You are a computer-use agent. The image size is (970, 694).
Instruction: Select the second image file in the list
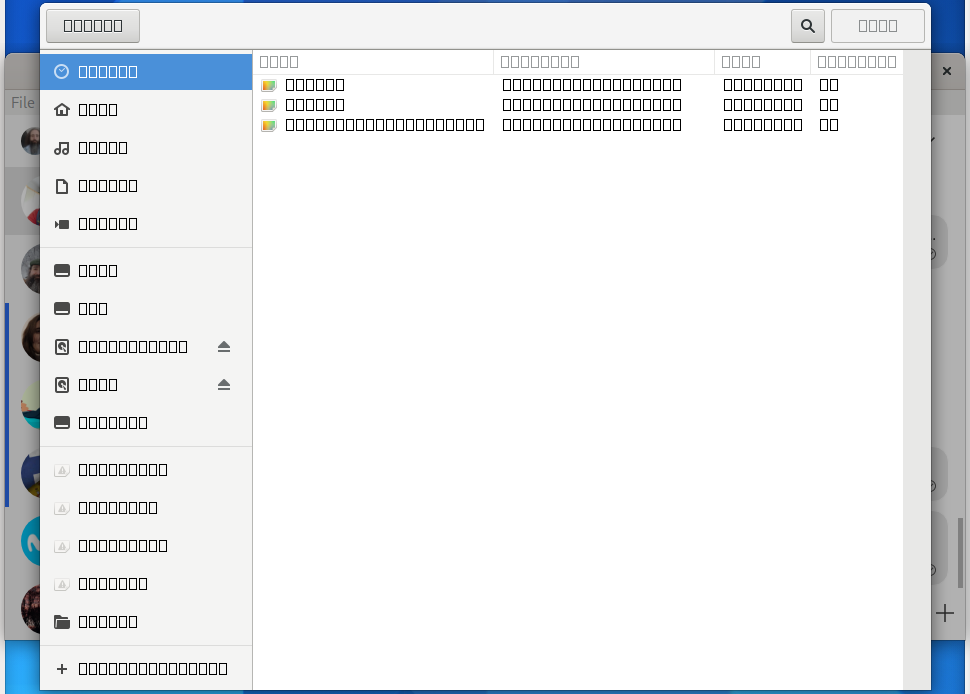[x=315, y=104]
